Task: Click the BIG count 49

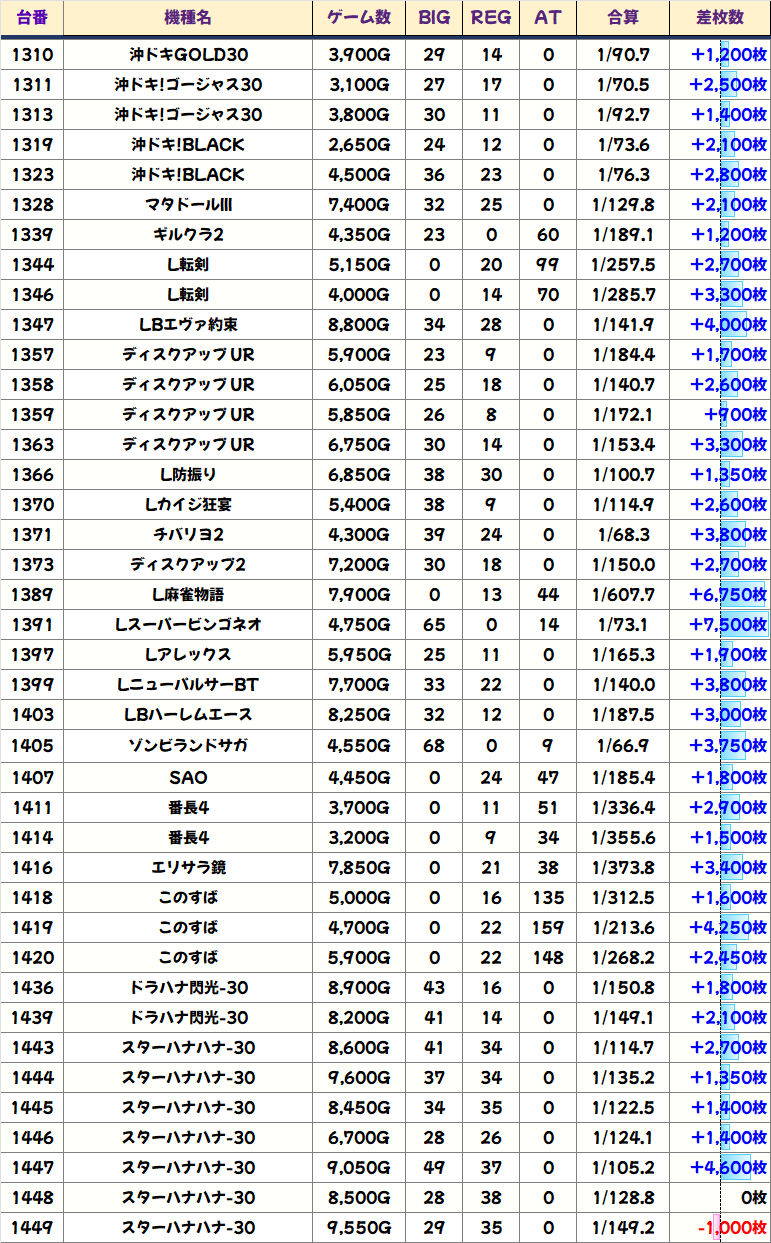Action: click(x=434, y=1167)
